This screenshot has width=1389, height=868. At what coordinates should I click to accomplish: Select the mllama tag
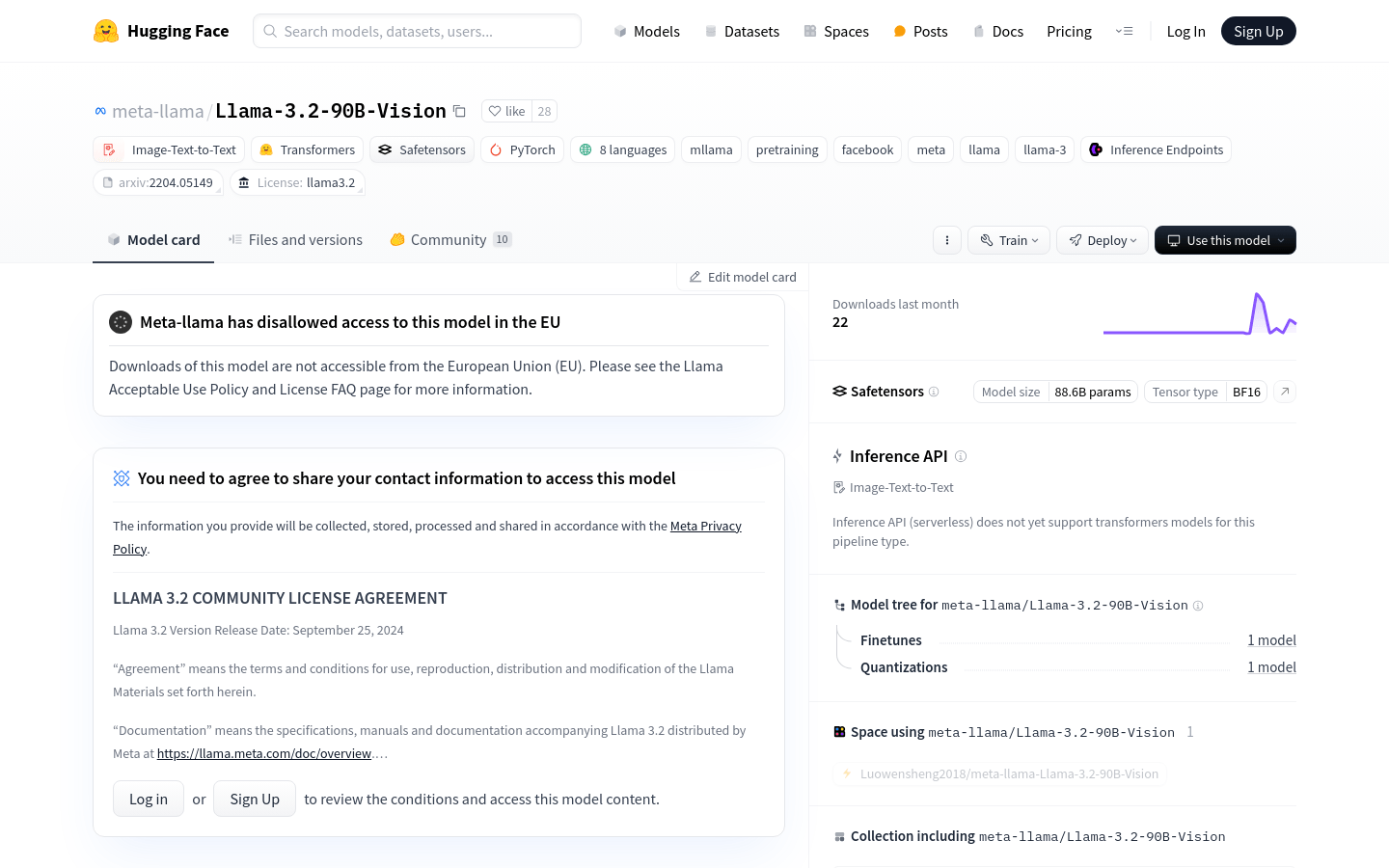[x=711, y=149]
